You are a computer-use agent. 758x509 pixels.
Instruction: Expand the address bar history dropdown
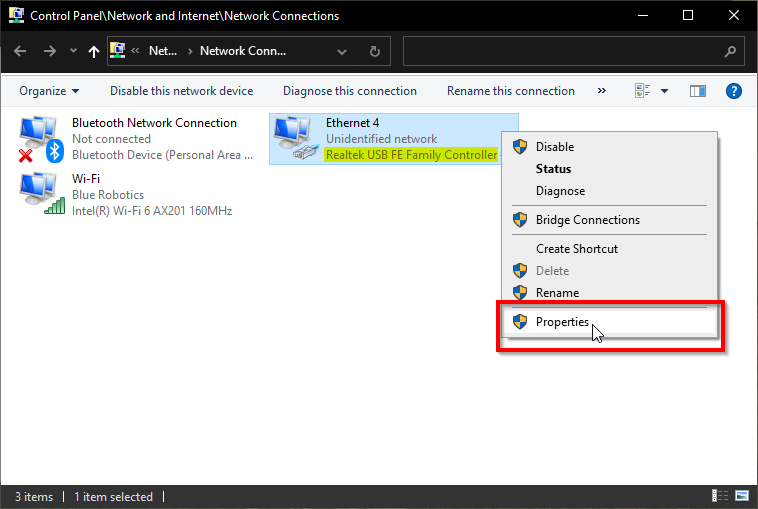point(342,51)
